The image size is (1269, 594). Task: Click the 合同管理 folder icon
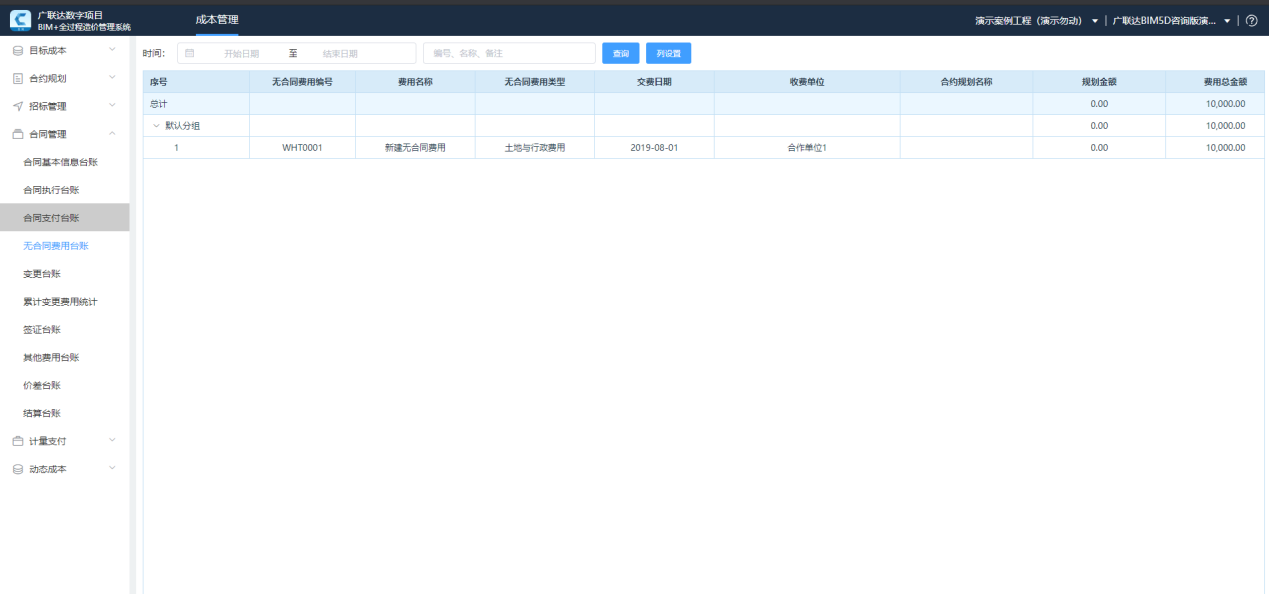pos(17,134)
